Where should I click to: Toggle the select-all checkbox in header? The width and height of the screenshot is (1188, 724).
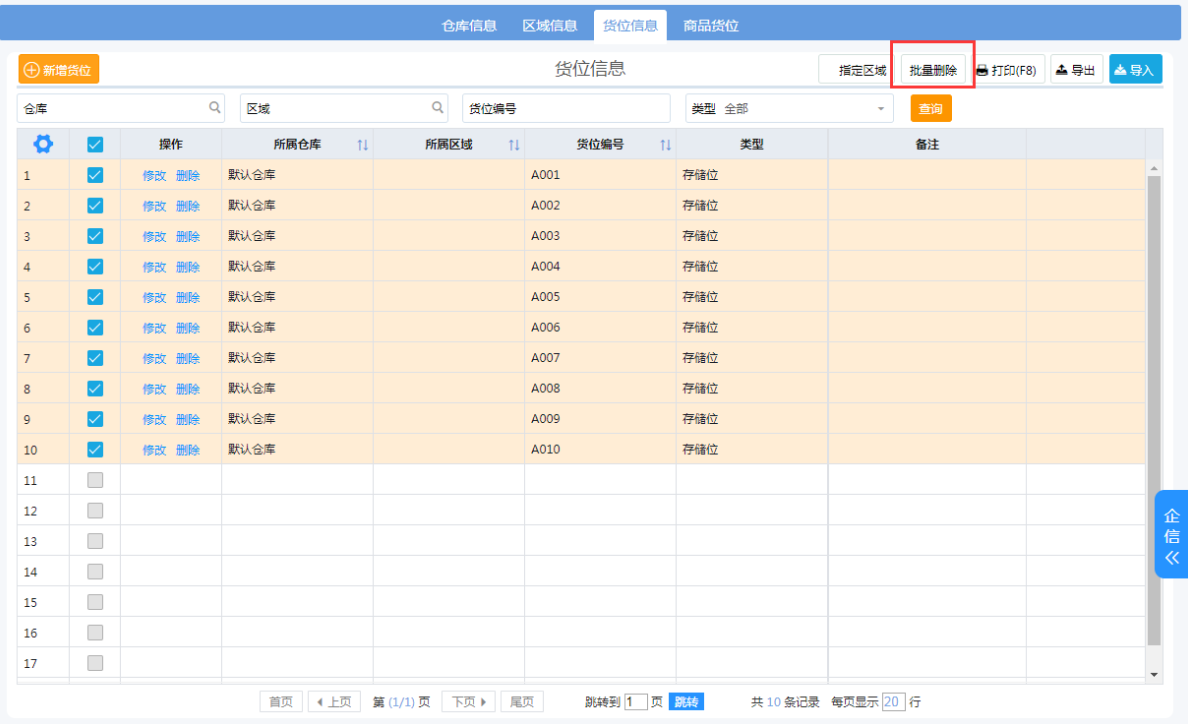95,144
